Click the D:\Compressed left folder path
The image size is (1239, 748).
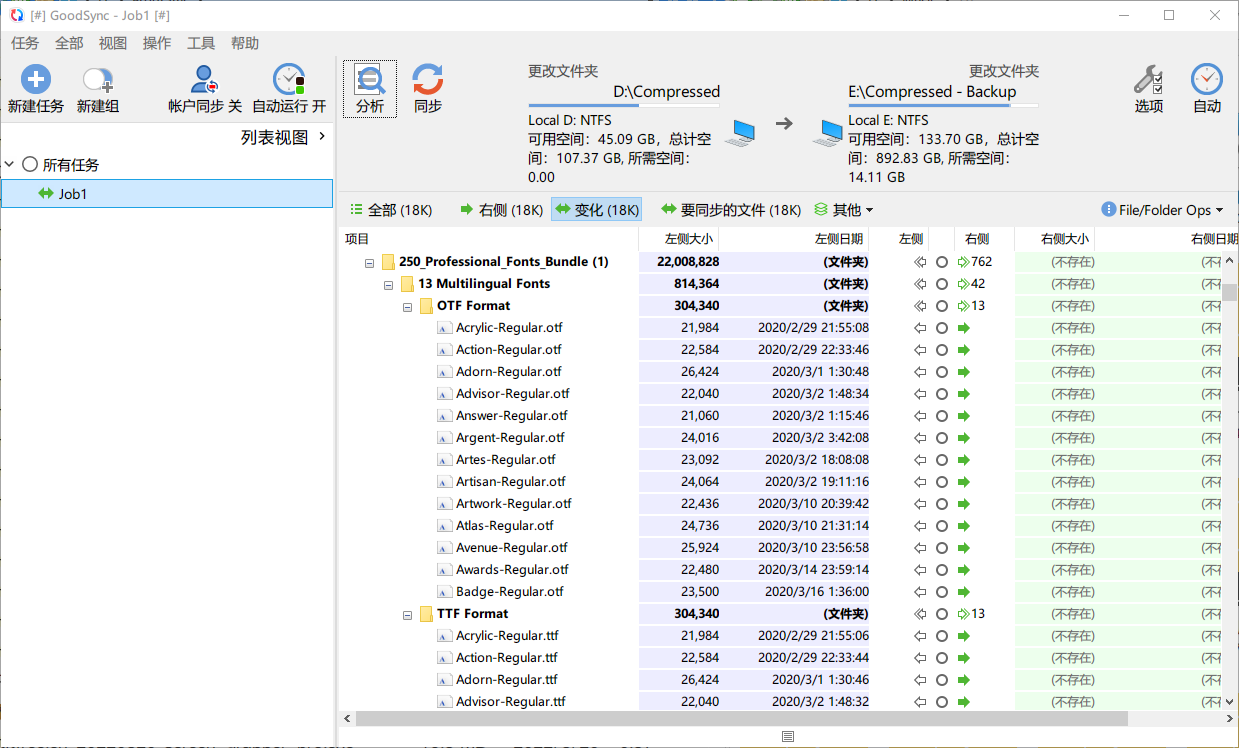click(x=666, y=92)
